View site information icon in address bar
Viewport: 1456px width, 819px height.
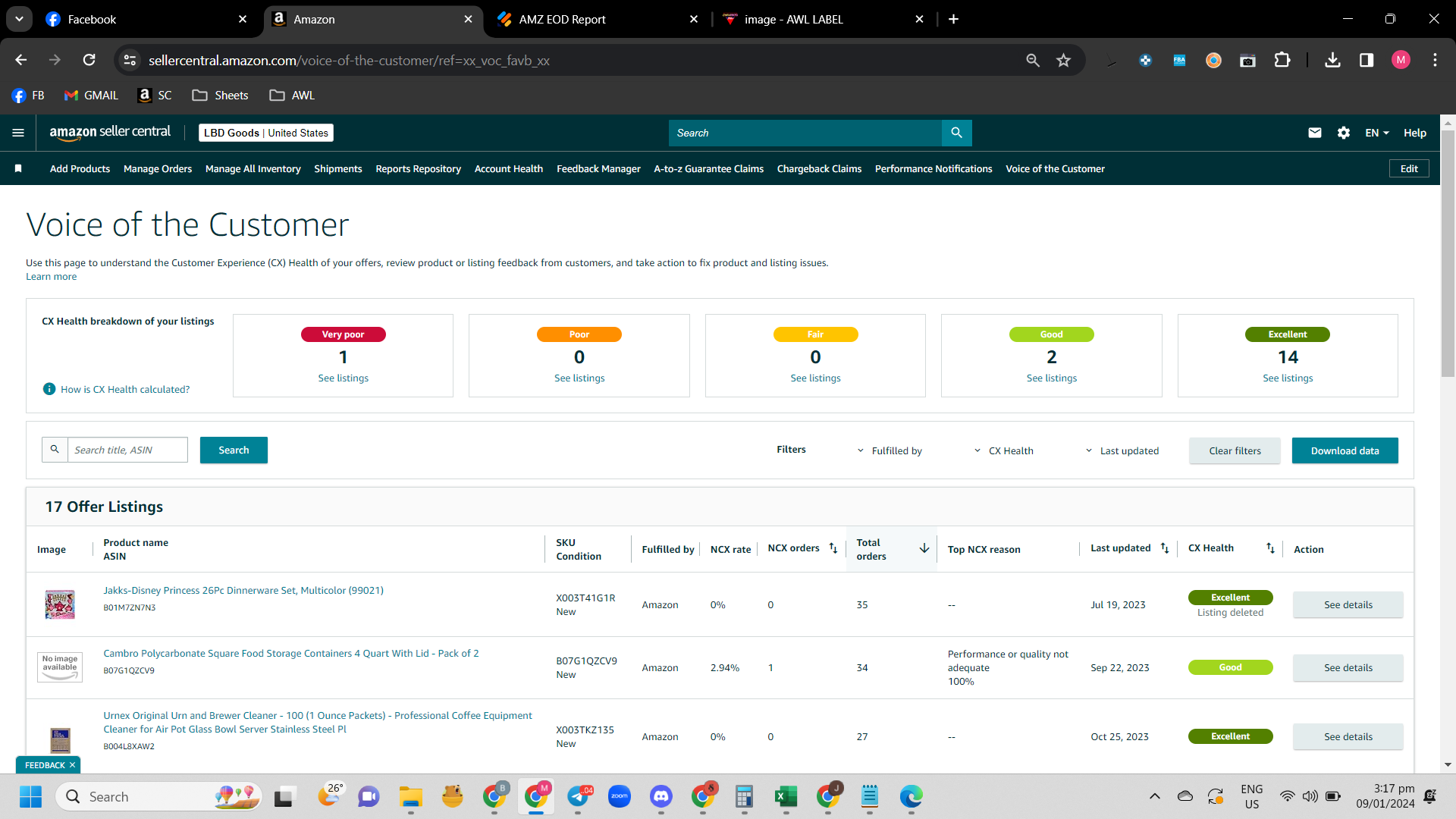click(130, 60)
